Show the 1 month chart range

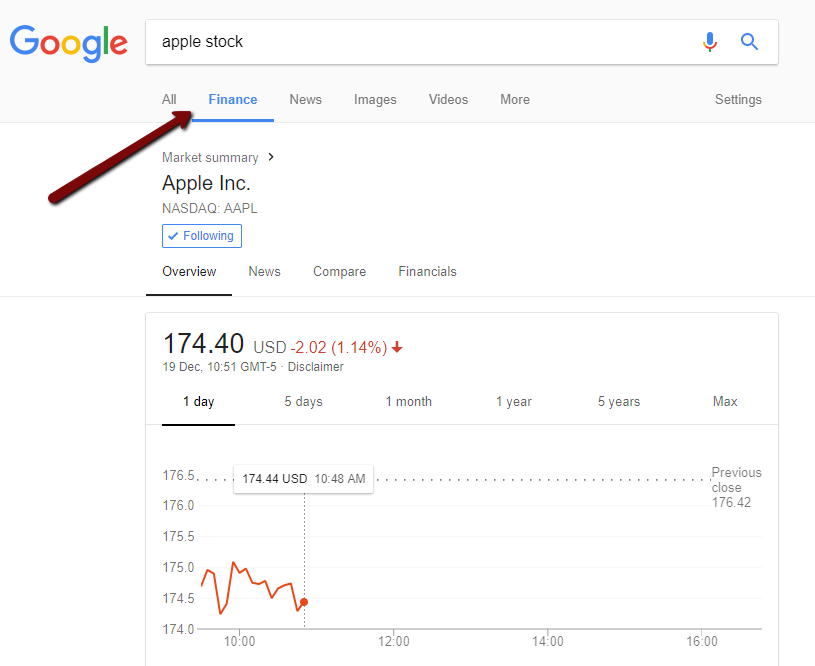click(x=408, y=401)
